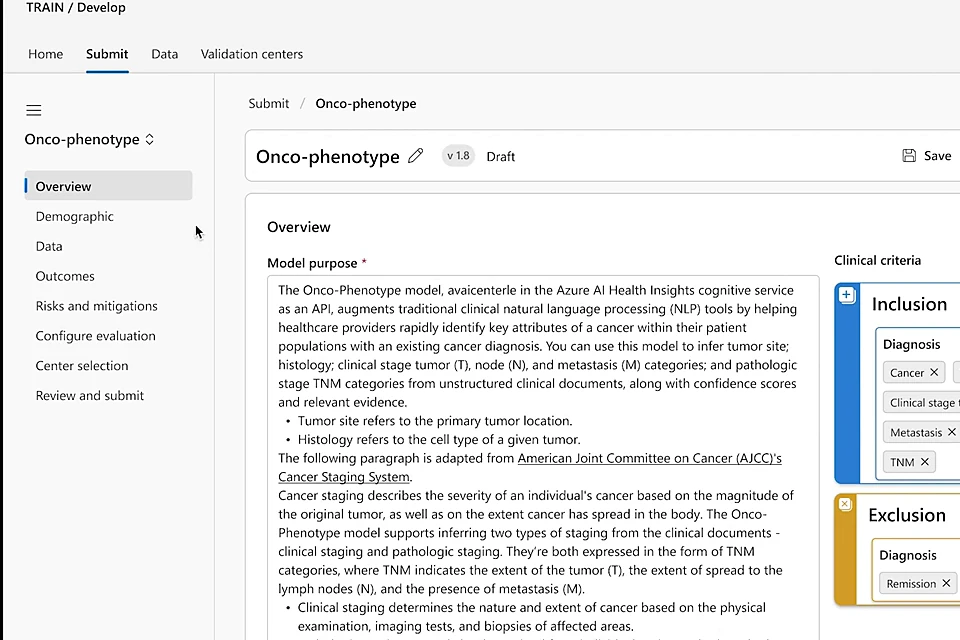Open the Data section in sidebar
Viewport: 960px width, 640px height.
(x=49, y=246)
